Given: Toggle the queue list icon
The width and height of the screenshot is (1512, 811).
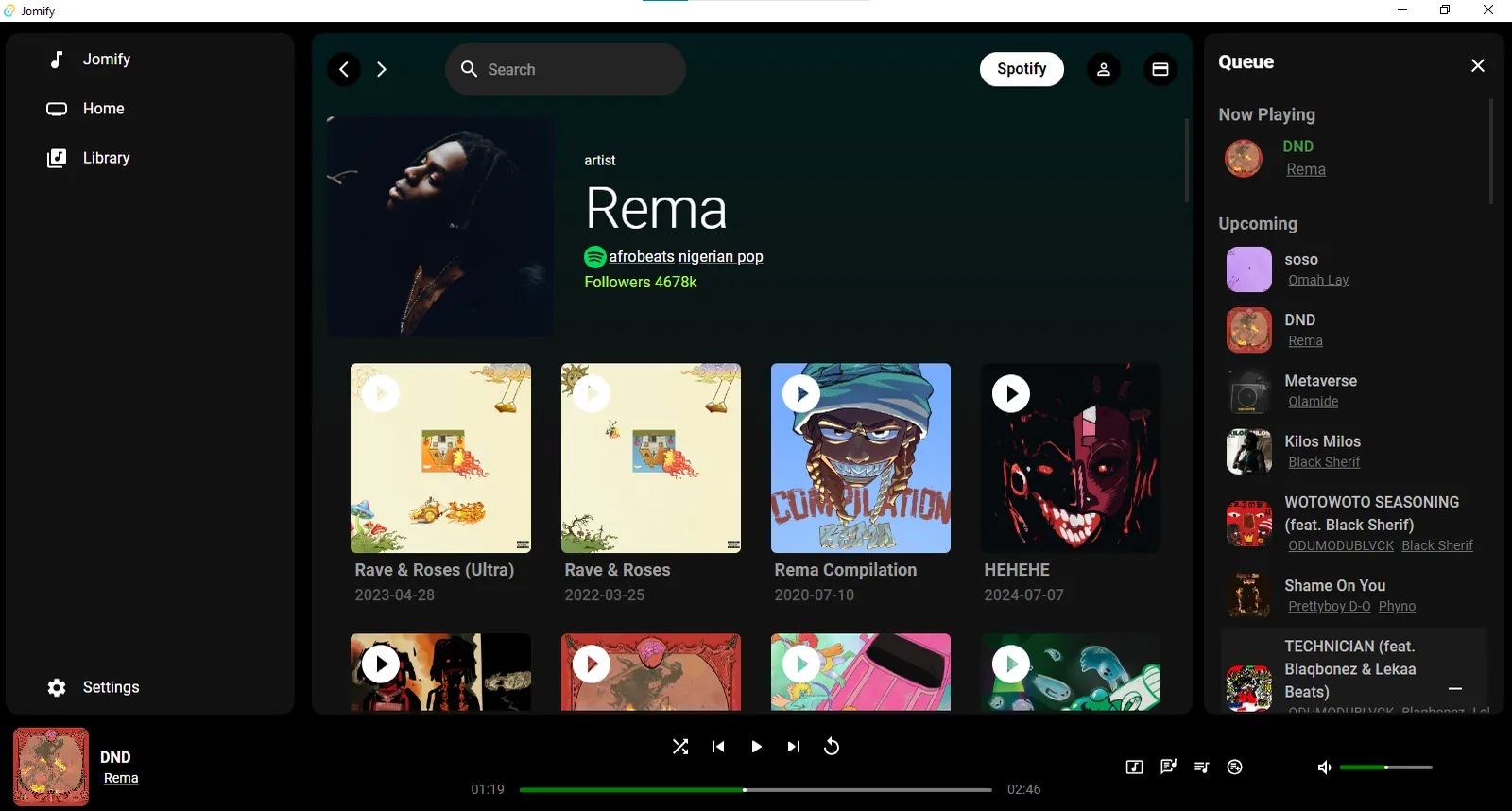Looking at the screenshot, I should (x=1201, y=767).
